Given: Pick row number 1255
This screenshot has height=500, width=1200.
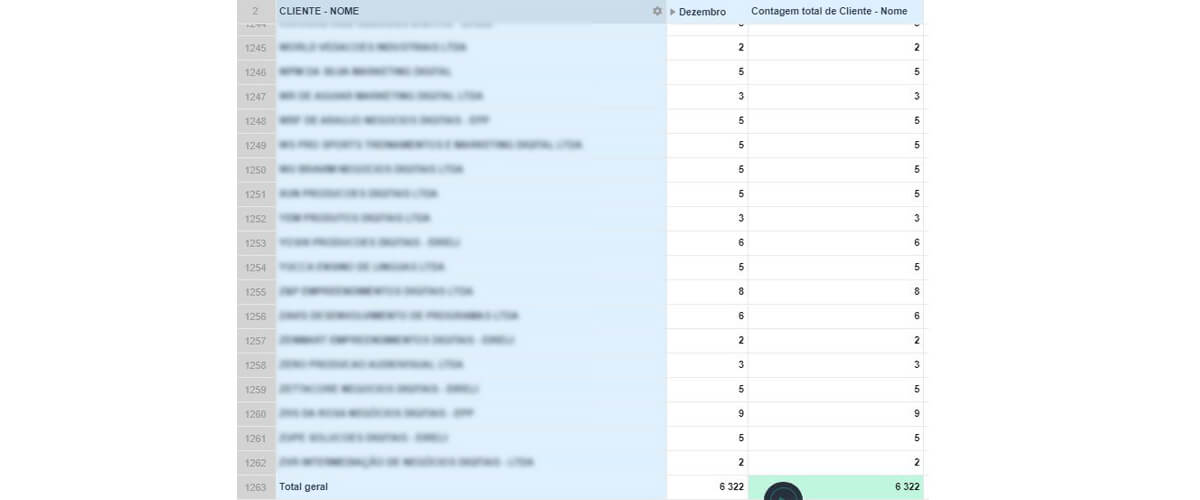Looking at the screenshot, I should (x=256, y=292).
